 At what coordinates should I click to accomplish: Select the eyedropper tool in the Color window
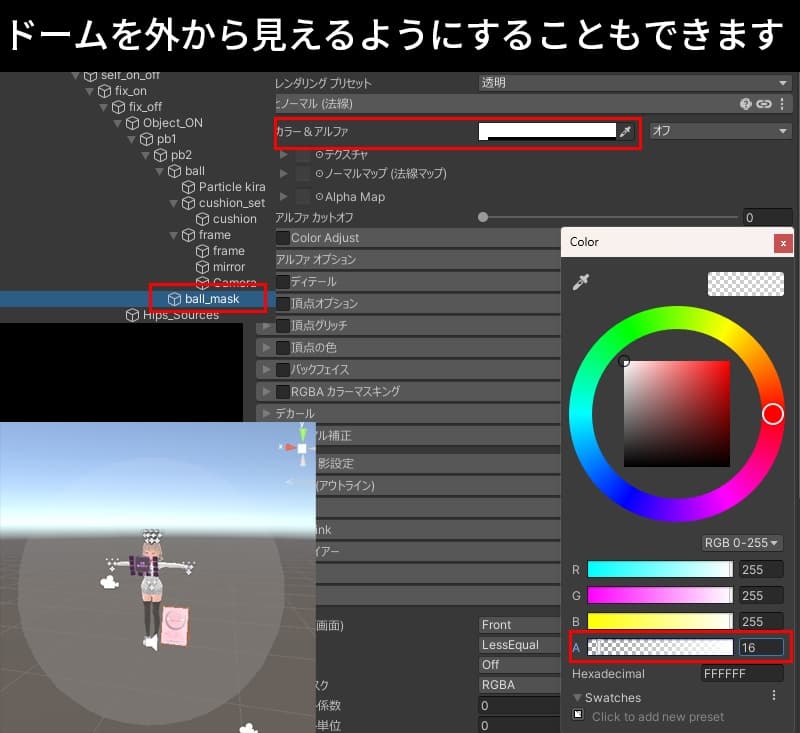click(x=580, y=284)
